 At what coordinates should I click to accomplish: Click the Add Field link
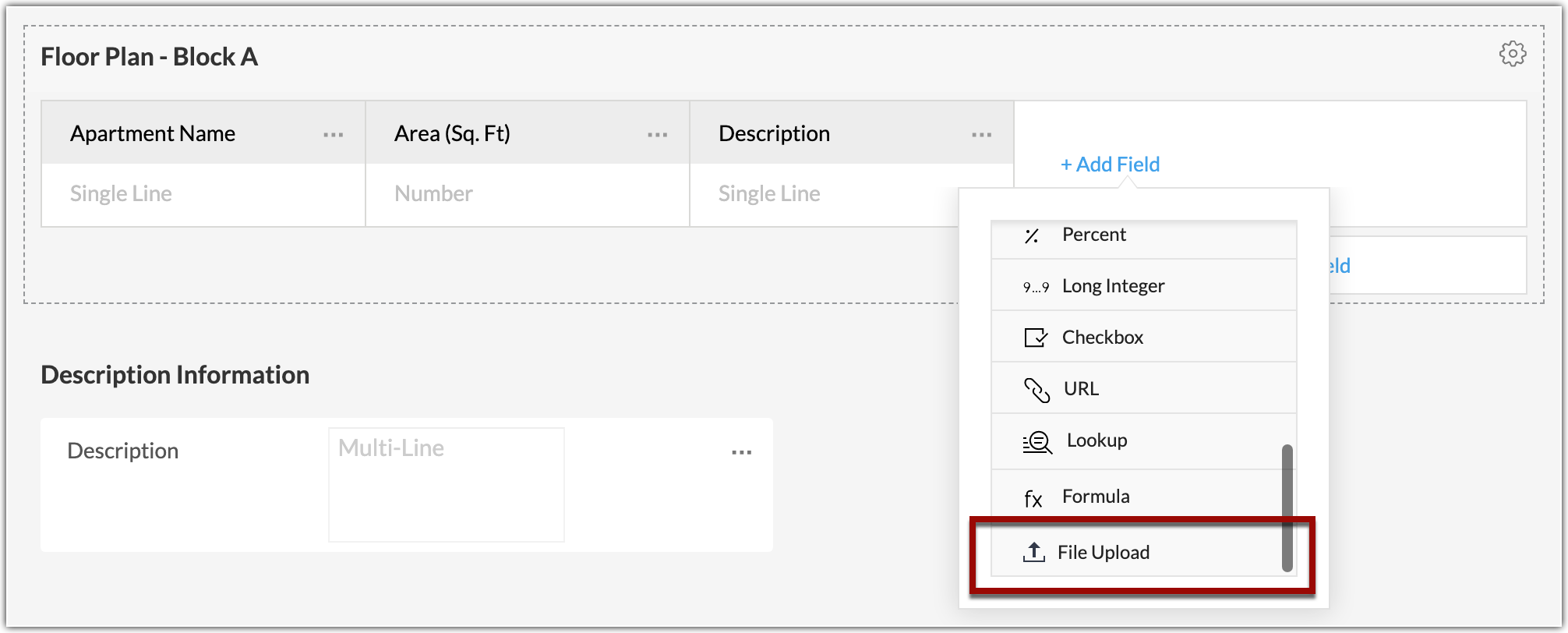coord(1109,164)
